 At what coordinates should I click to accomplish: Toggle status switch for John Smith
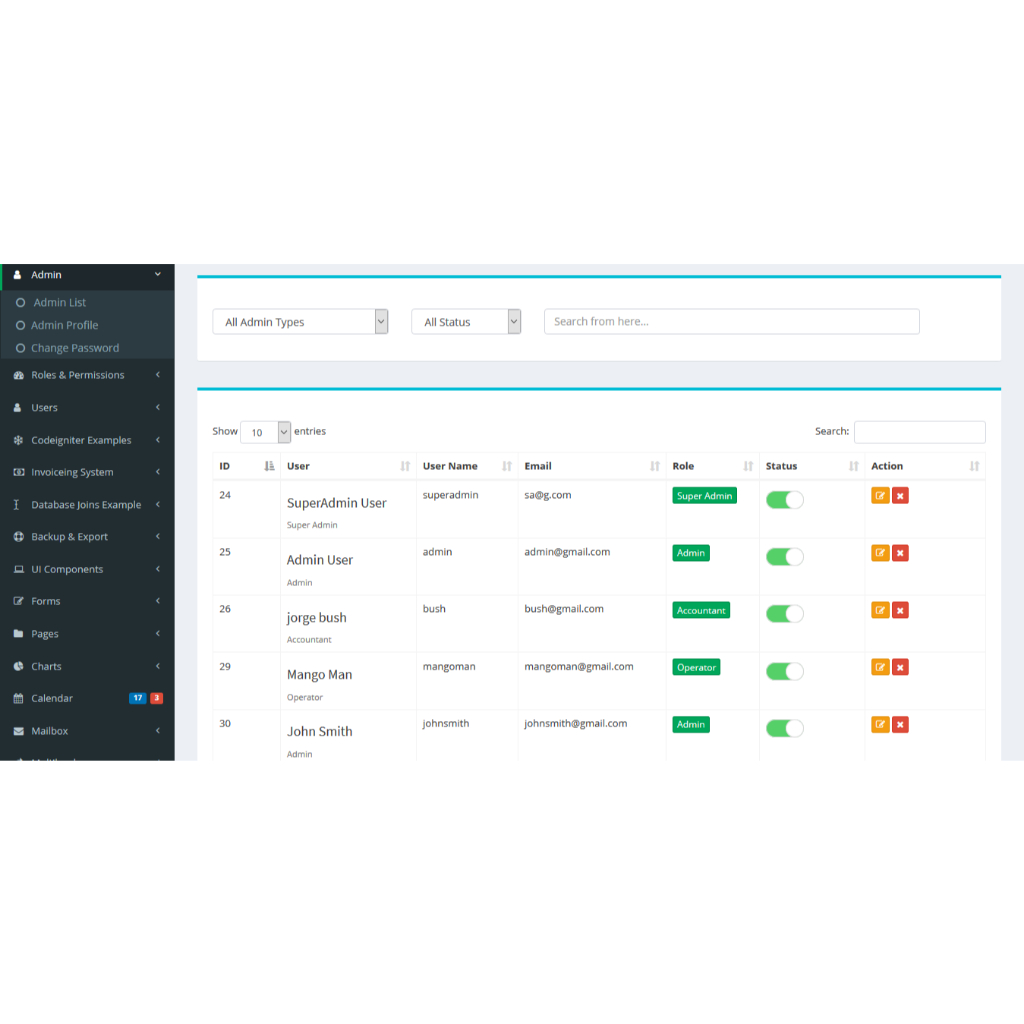pos(785,728)
